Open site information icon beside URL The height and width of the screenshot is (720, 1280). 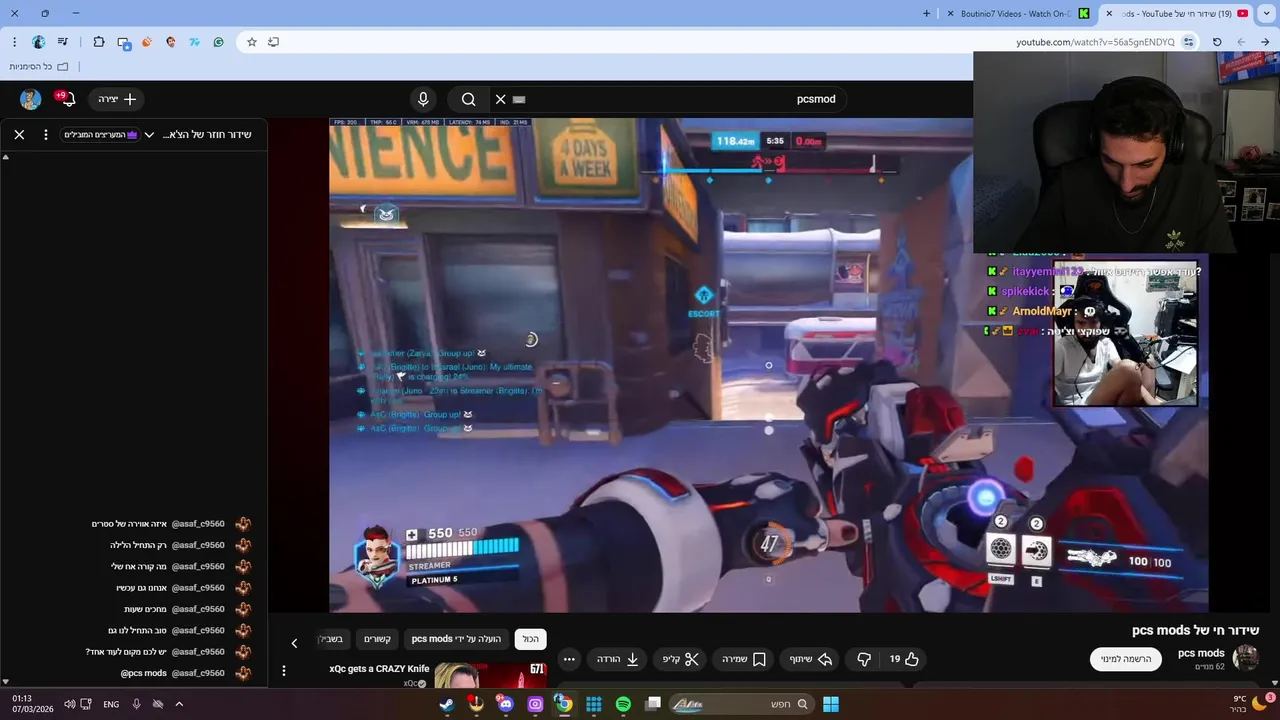pyautogui.click(x=1188, y=42)
